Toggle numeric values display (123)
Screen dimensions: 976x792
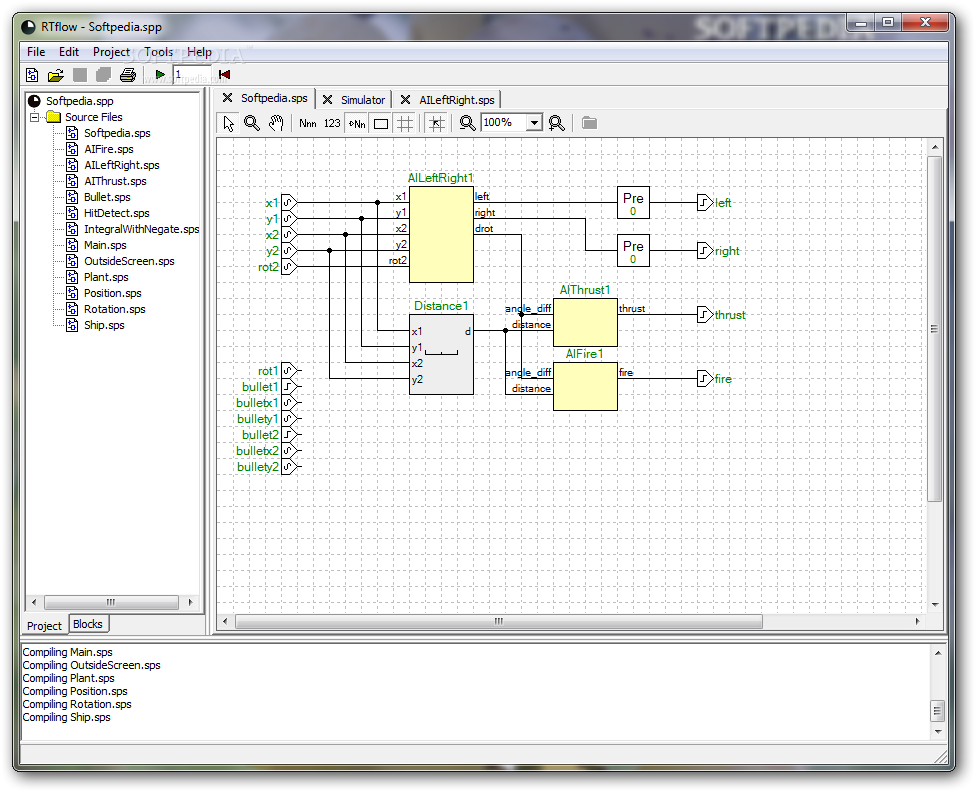coord(332,123)
